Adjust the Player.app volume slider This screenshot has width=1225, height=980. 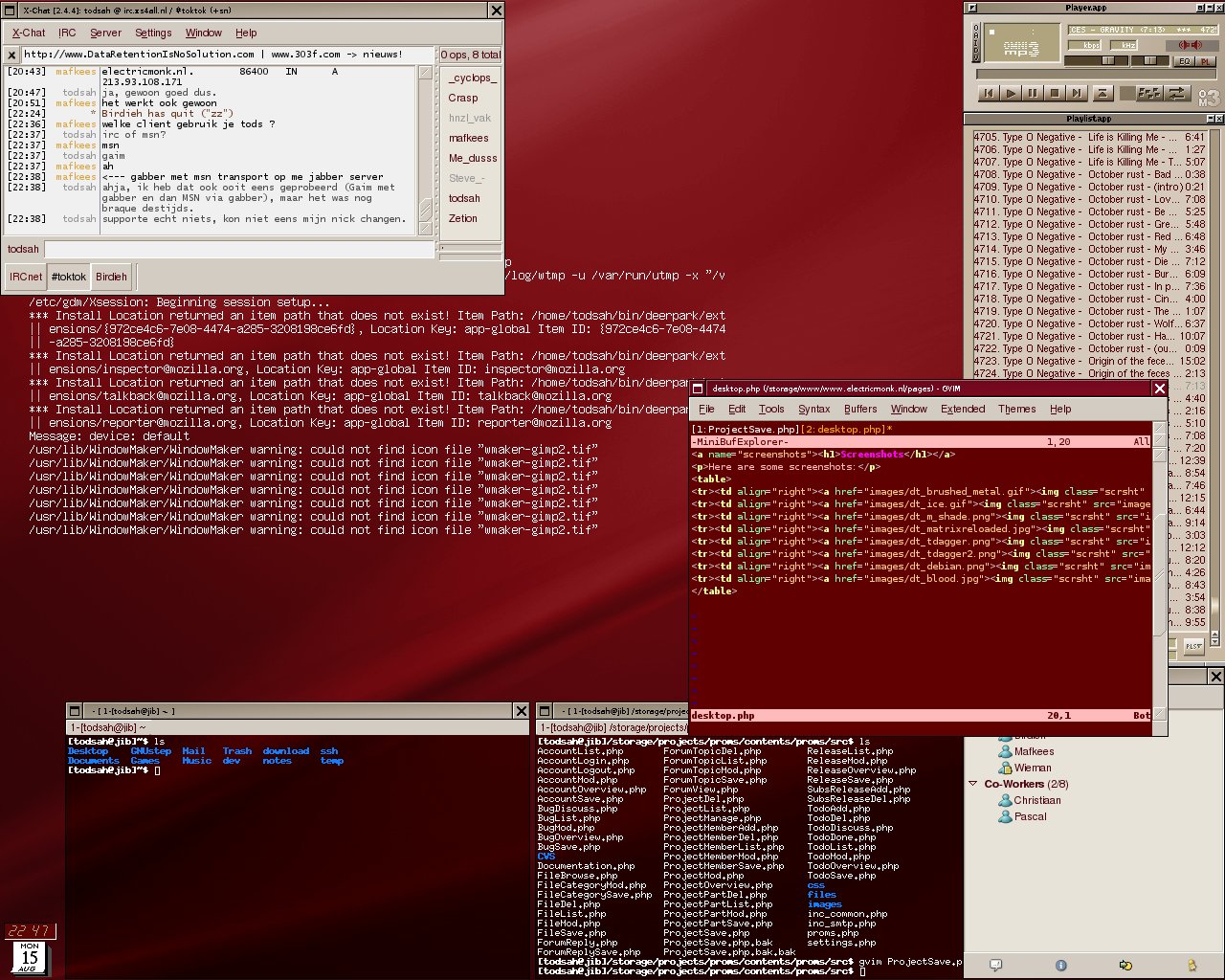click(x=1096, y=60)
